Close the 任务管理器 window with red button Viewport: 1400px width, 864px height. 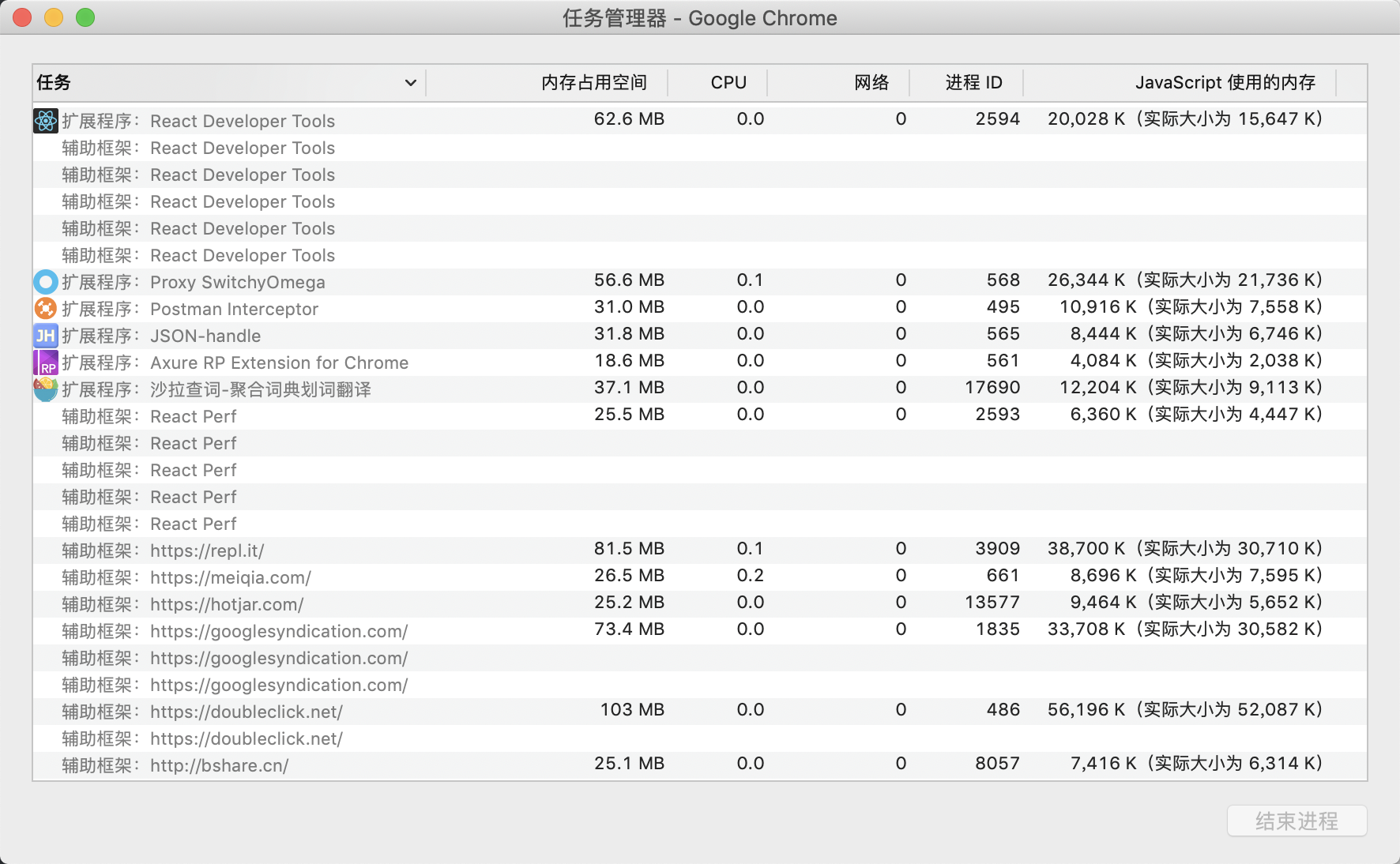[22, 17]
